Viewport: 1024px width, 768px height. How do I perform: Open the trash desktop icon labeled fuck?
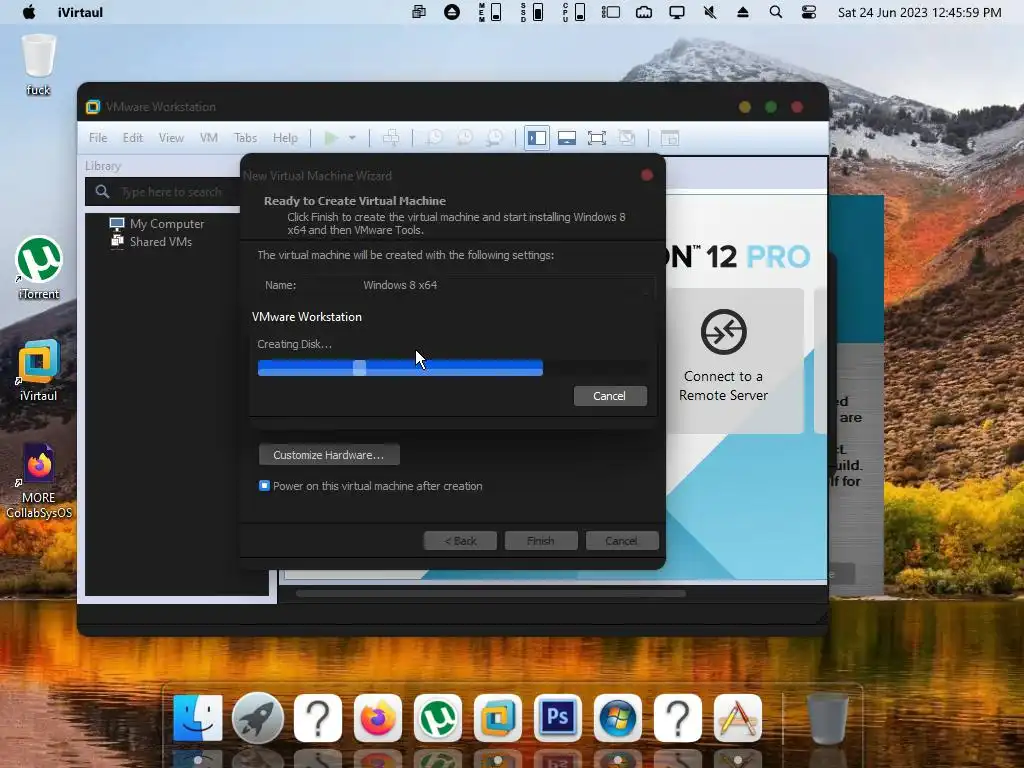[39, 65]
